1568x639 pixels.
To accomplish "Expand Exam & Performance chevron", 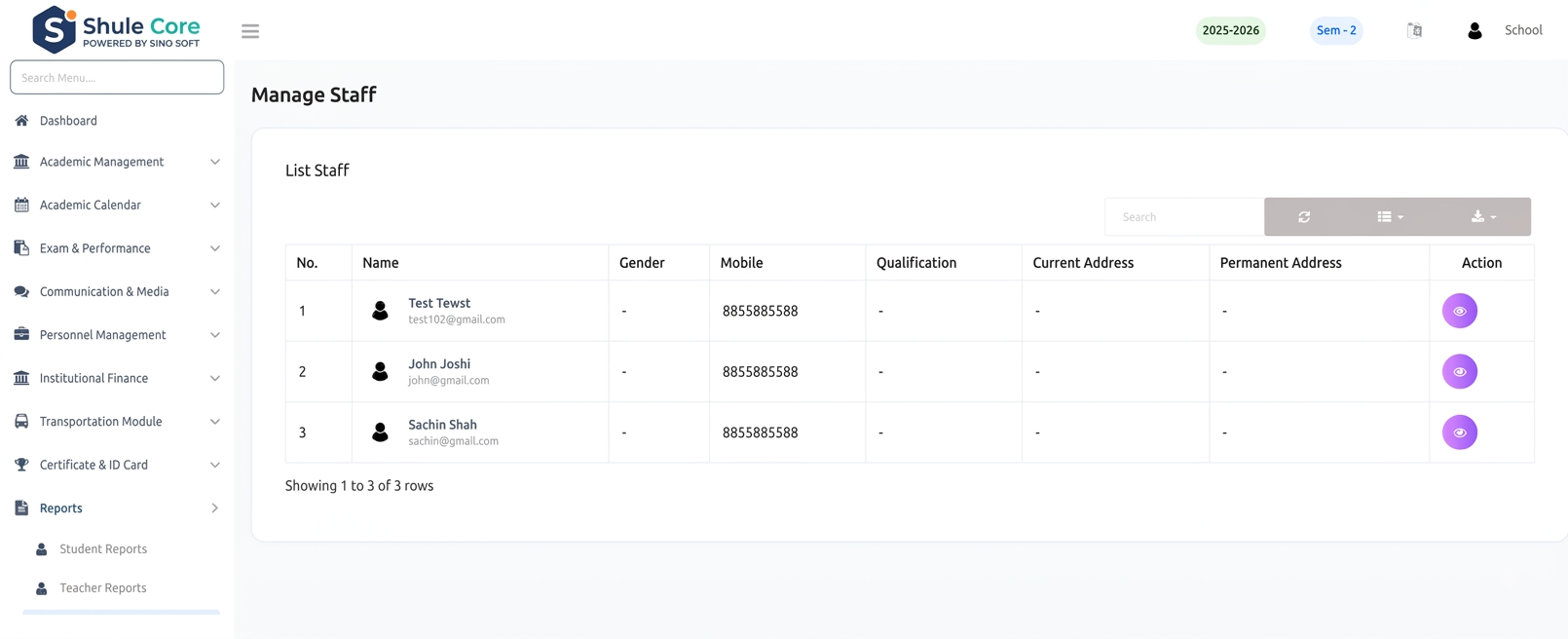I will [x=215, y=248].
